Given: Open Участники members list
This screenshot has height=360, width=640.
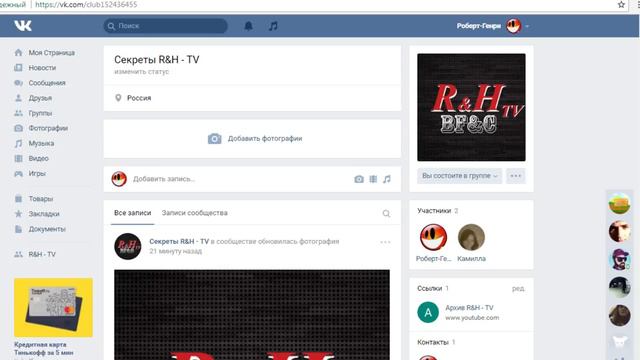Looking at the screenshot, I should click(x=438, y=211).
